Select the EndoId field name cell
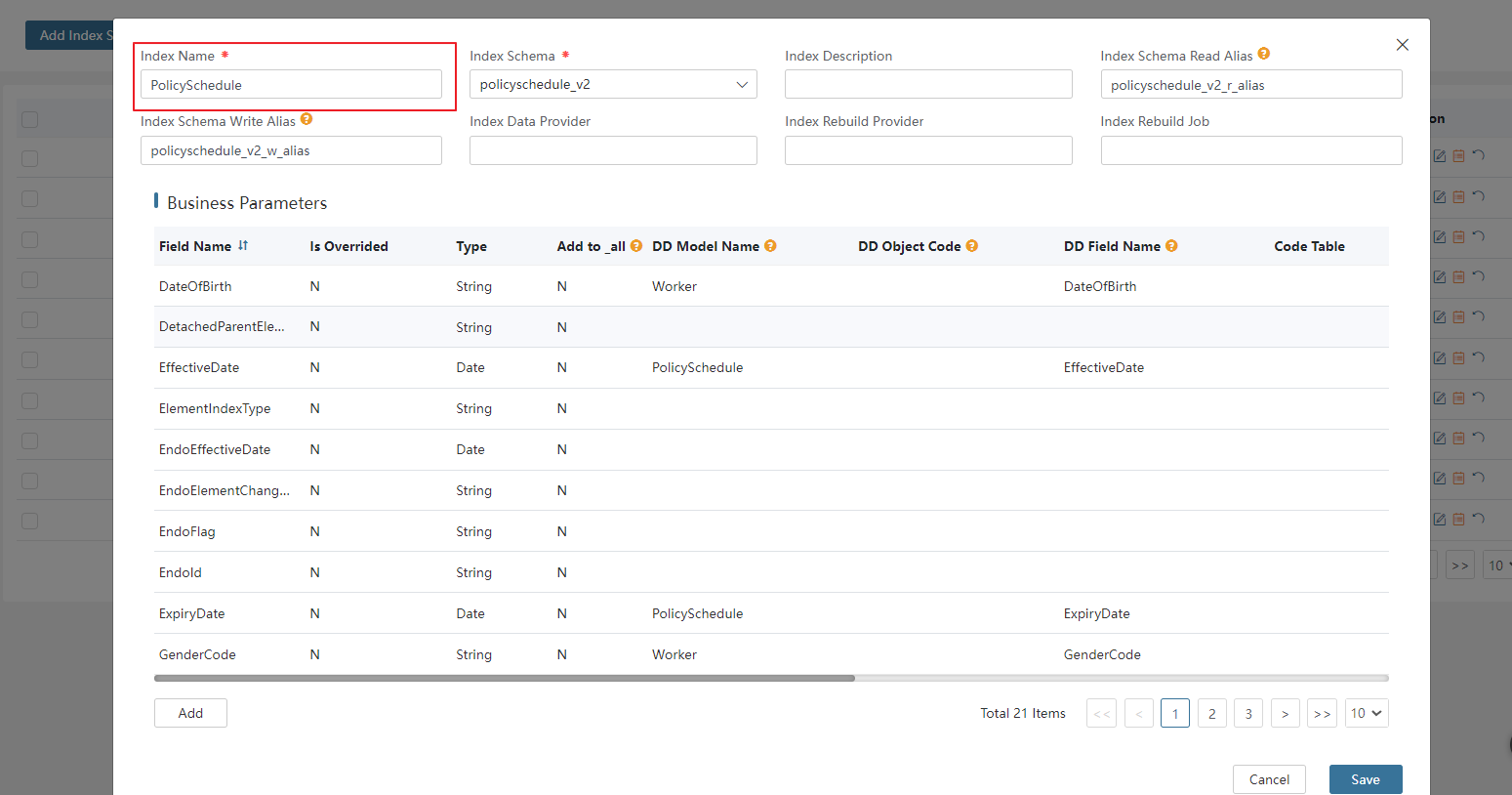The height and width of the screenshot is (795, 1512). click(x=181, y=572)
